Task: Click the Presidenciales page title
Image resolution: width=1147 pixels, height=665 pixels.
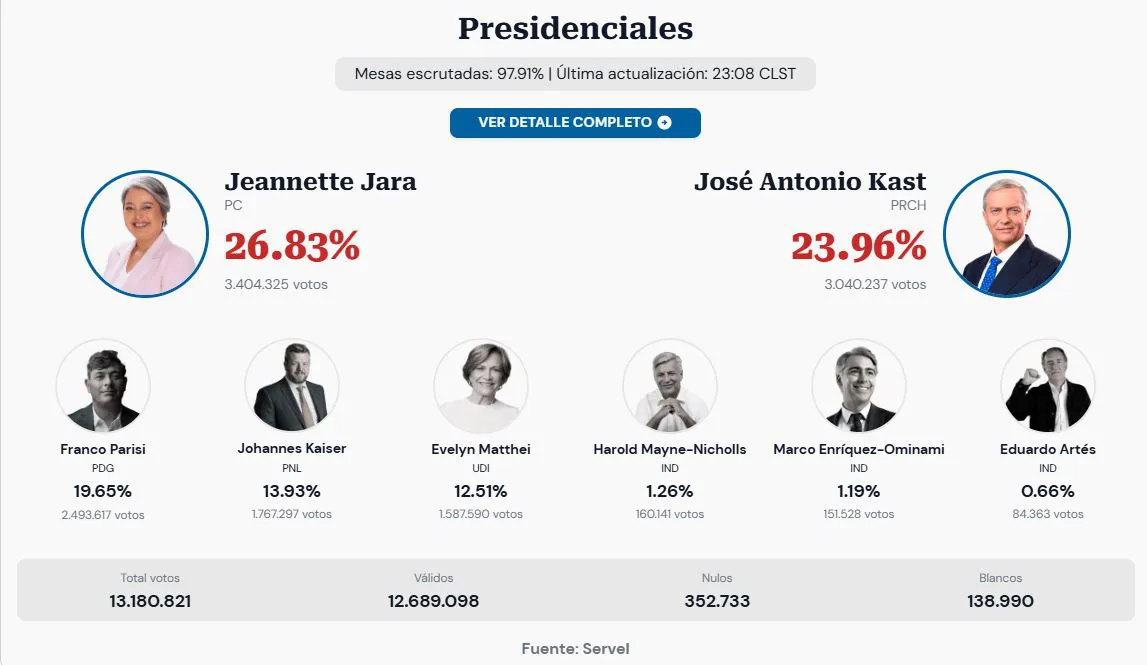Action: [x=574, y=29]
